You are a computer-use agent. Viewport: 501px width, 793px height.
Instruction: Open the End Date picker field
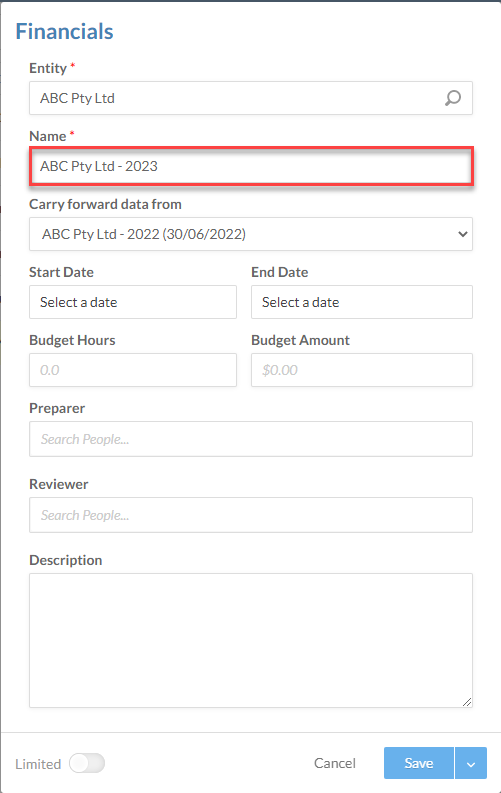coord(361,302)
